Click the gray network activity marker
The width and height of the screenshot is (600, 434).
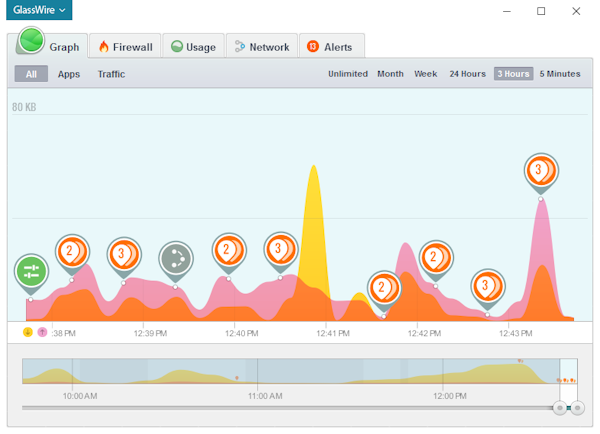176,258
